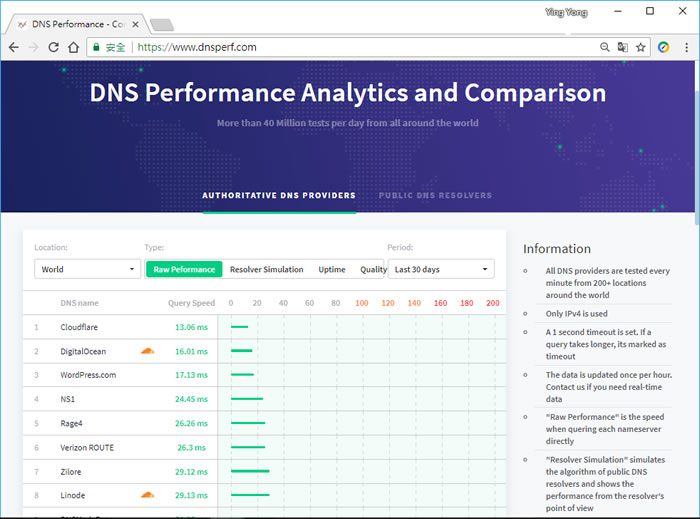Click the DNS name column header
The height and width of the screenshot is (519, 700).
click(x=79, y=303)
